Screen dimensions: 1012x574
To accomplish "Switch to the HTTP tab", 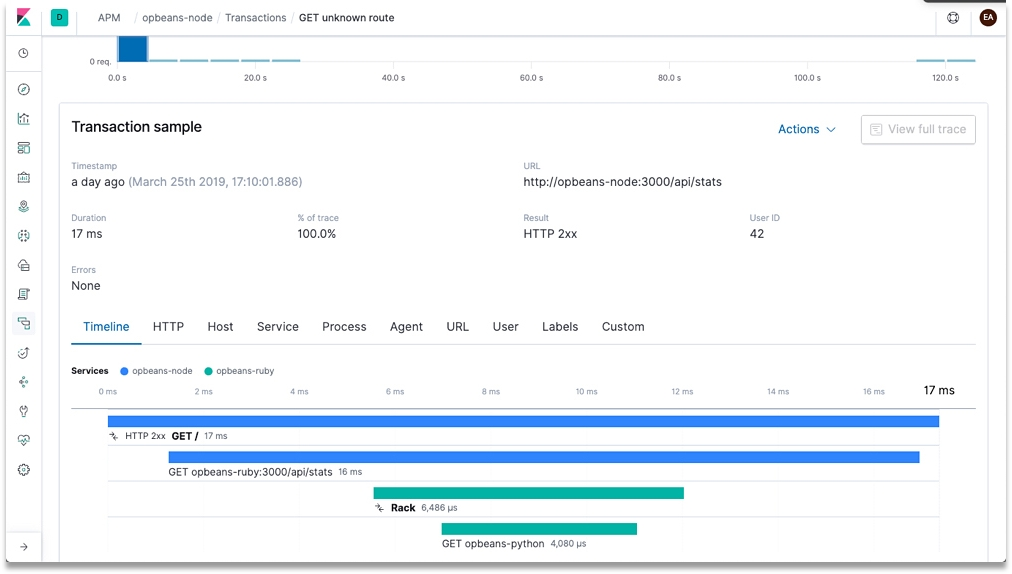I will coord(168,327).
